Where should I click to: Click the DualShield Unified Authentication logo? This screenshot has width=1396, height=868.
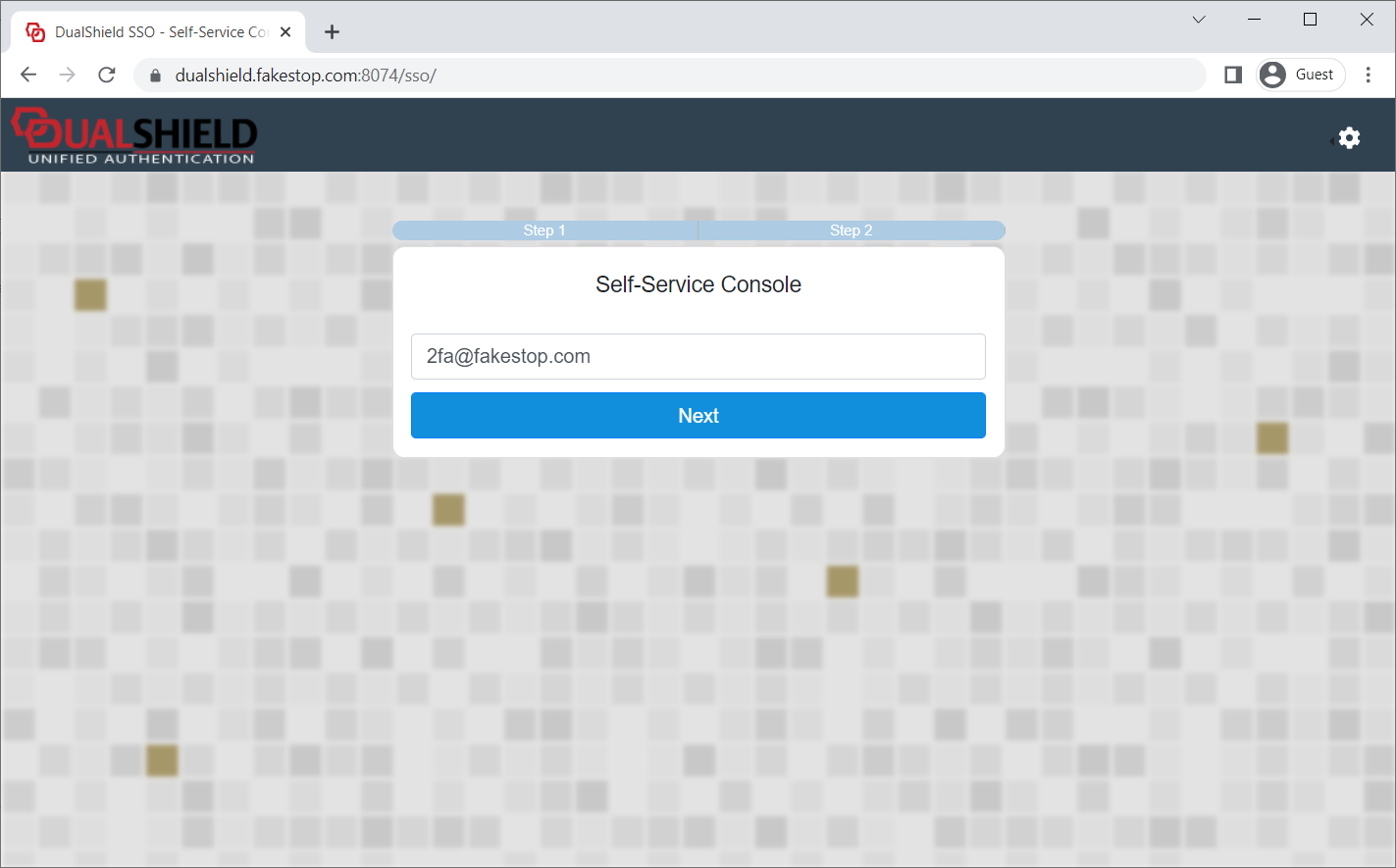[134, 136]
